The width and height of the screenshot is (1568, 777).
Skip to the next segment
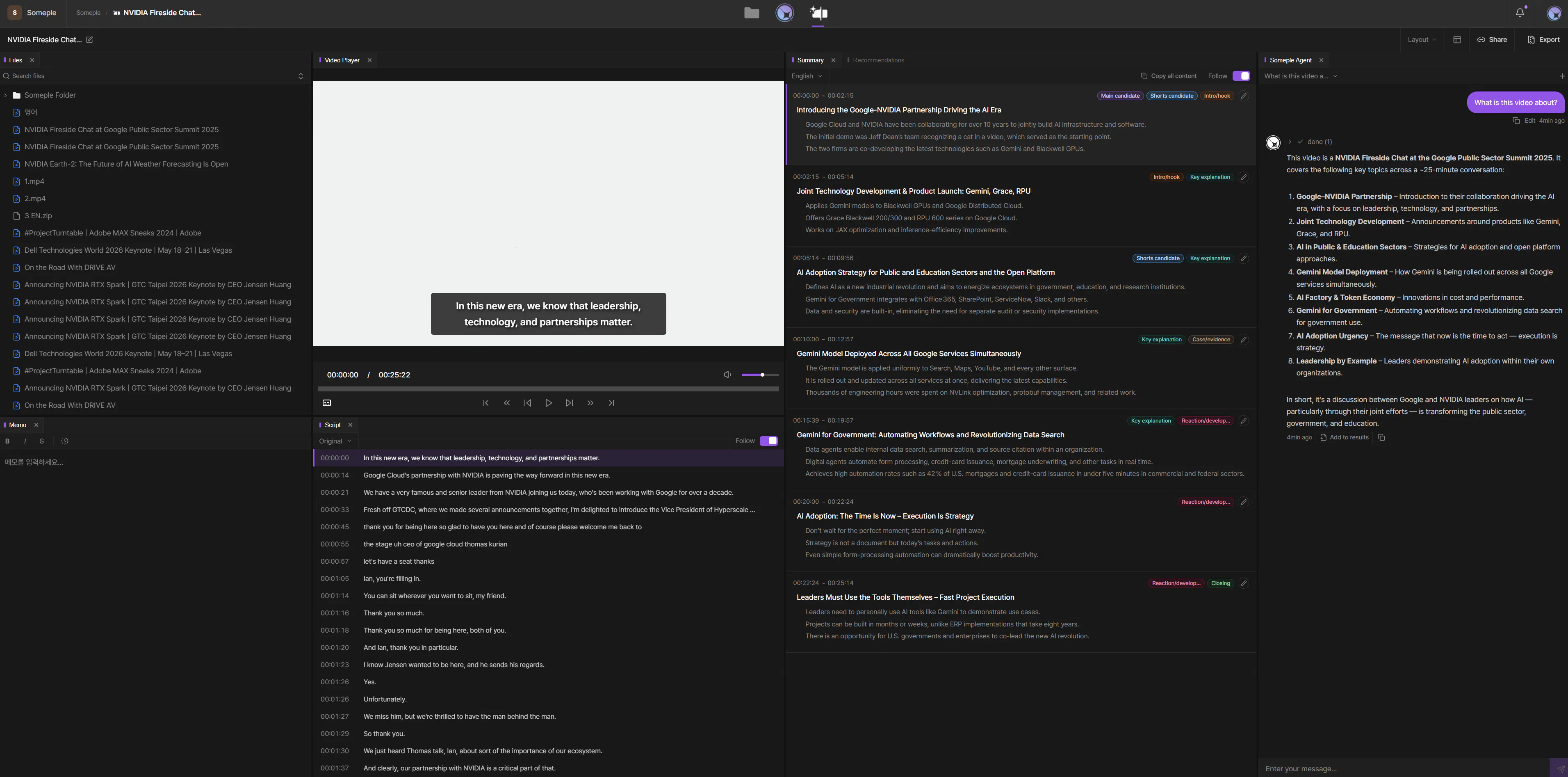(x=569, y=403)
